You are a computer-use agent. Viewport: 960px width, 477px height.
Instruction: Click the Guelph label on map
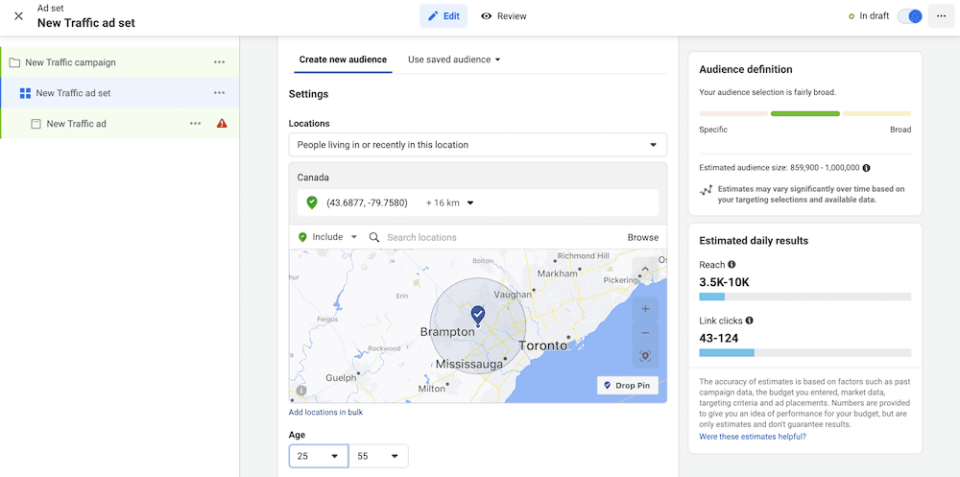point(341,378)
